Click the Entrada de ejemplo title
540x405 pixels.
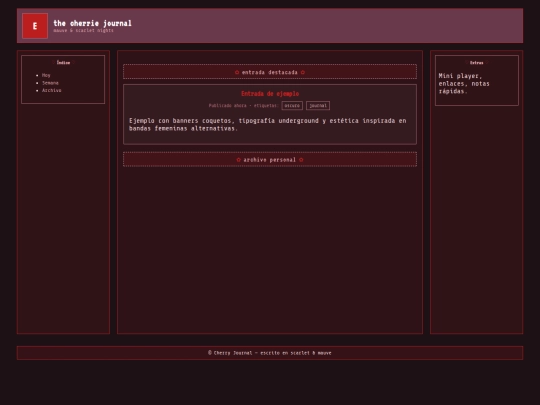pyautogui.click(x=270, y=94)
